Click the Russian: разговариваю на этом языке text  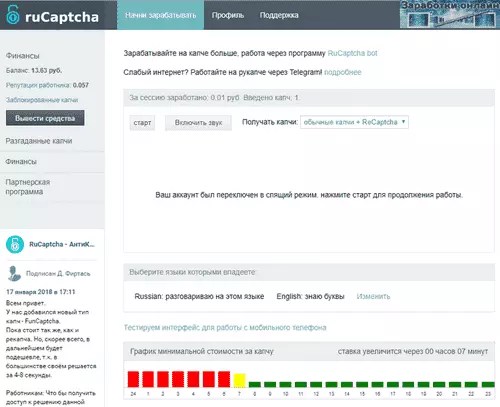199,296
